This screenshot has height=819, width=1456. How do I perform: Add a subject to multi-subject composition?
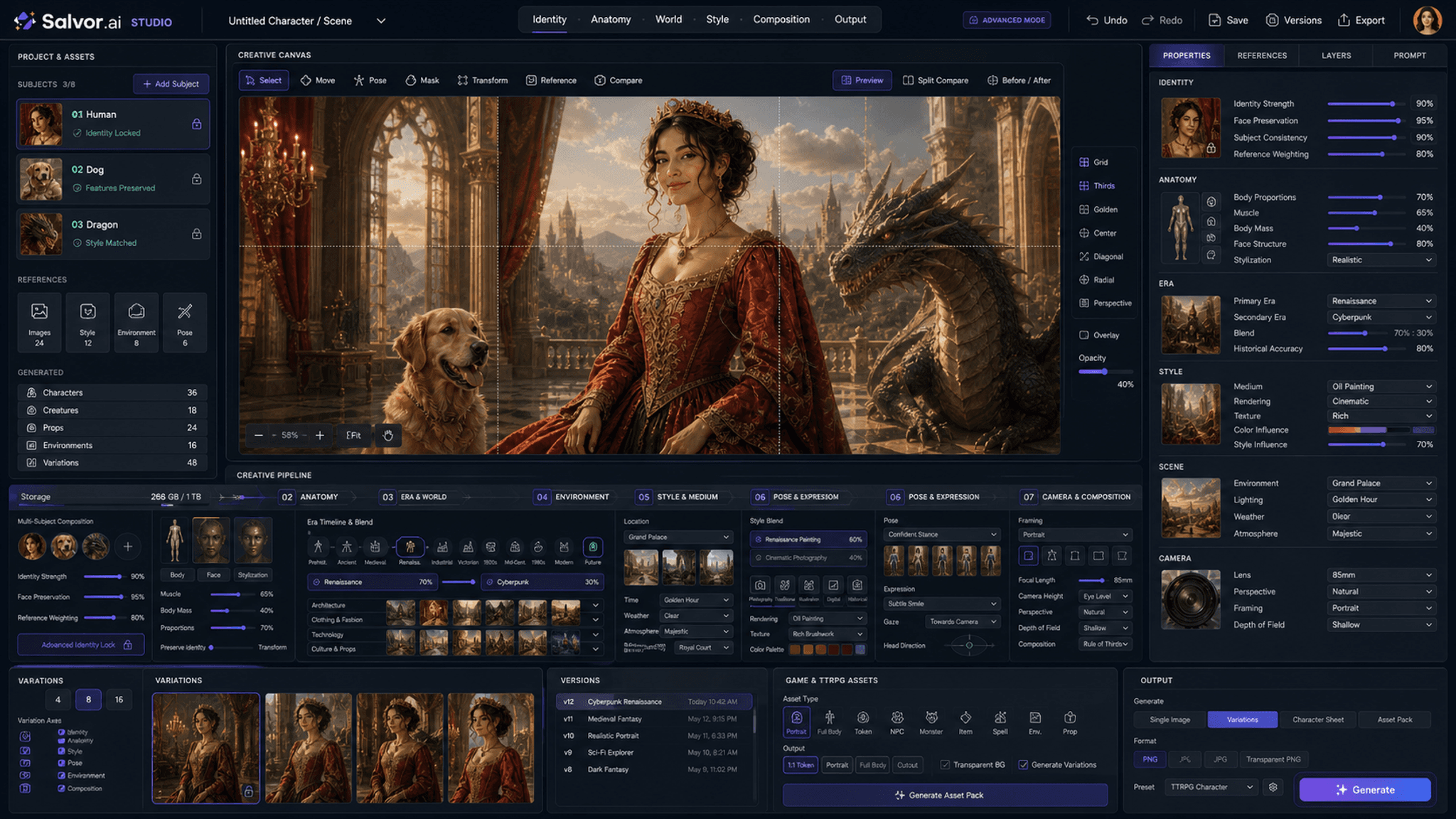128,547
